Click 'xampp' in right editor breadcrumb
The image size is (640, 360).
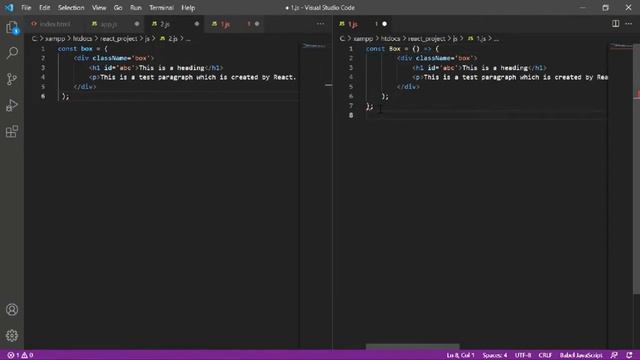click(363, 39)
